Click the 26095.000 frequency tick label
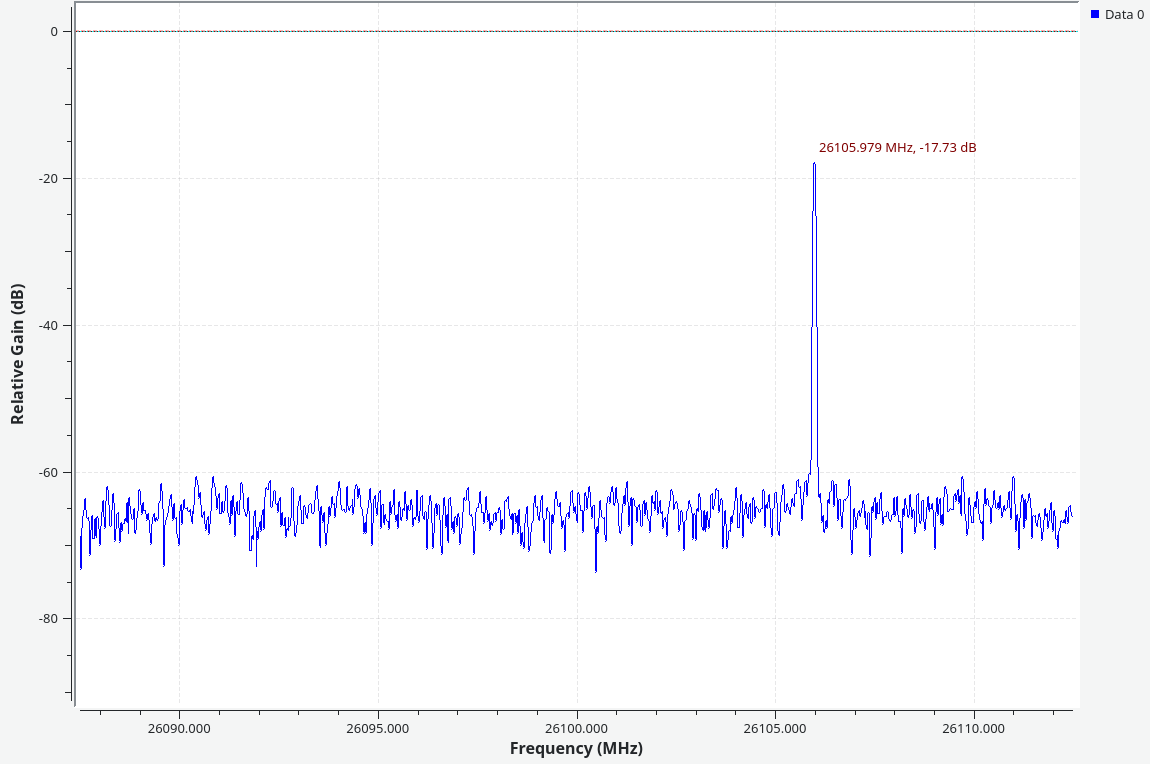1150x764 pixels. coord(378,728)
